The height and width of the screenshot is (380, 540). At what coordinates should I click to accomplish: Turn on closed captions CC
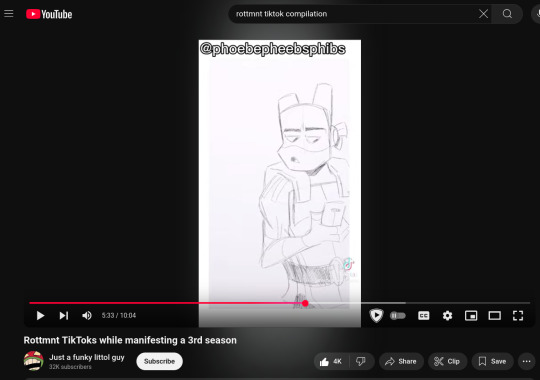coord(424,316)
